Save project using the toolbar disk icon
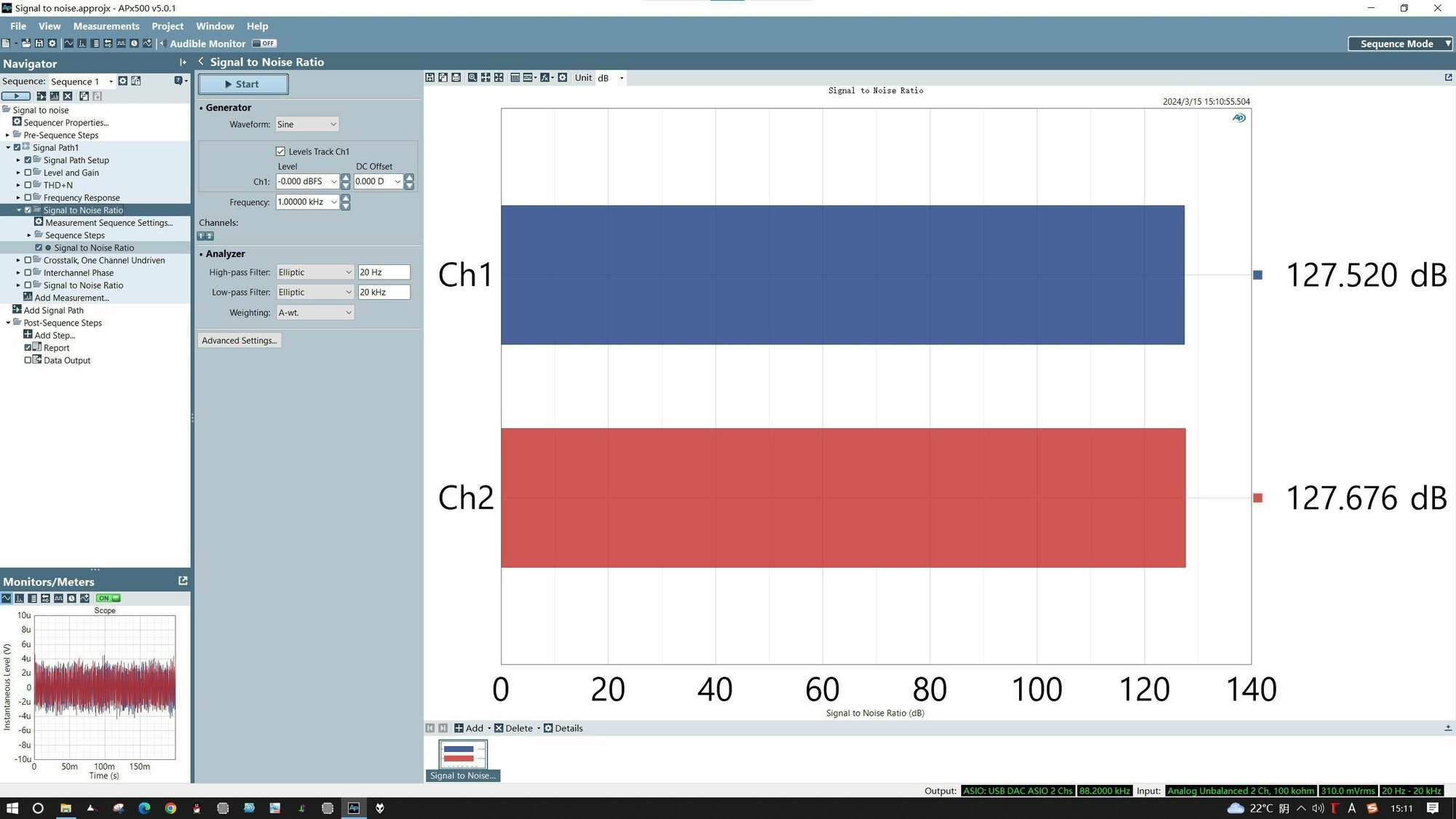This screenshot has height=819, width=1456. (x=39, y=44)
